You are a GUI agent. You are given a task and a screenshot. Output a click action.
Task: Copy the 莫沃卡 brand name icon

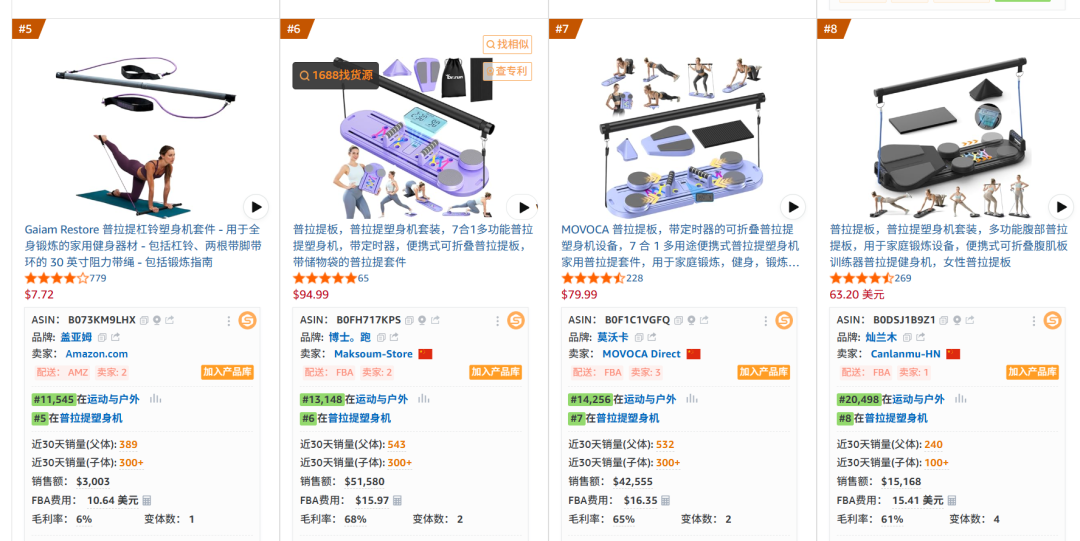click(638, 337)
